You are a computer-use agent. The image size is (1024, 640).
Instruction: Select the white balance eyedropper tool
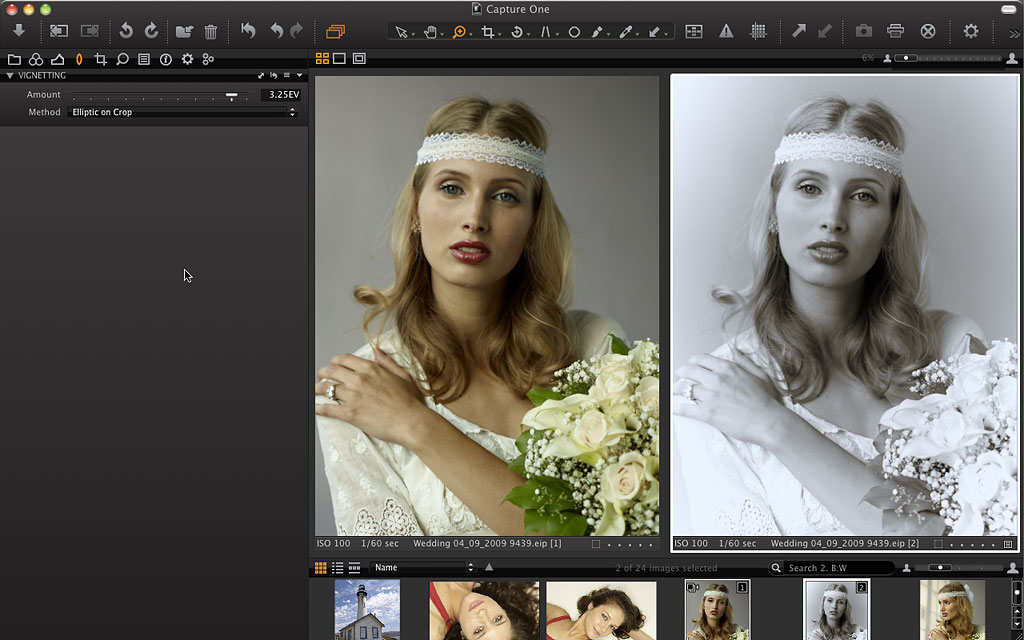[x=626, y=32]
